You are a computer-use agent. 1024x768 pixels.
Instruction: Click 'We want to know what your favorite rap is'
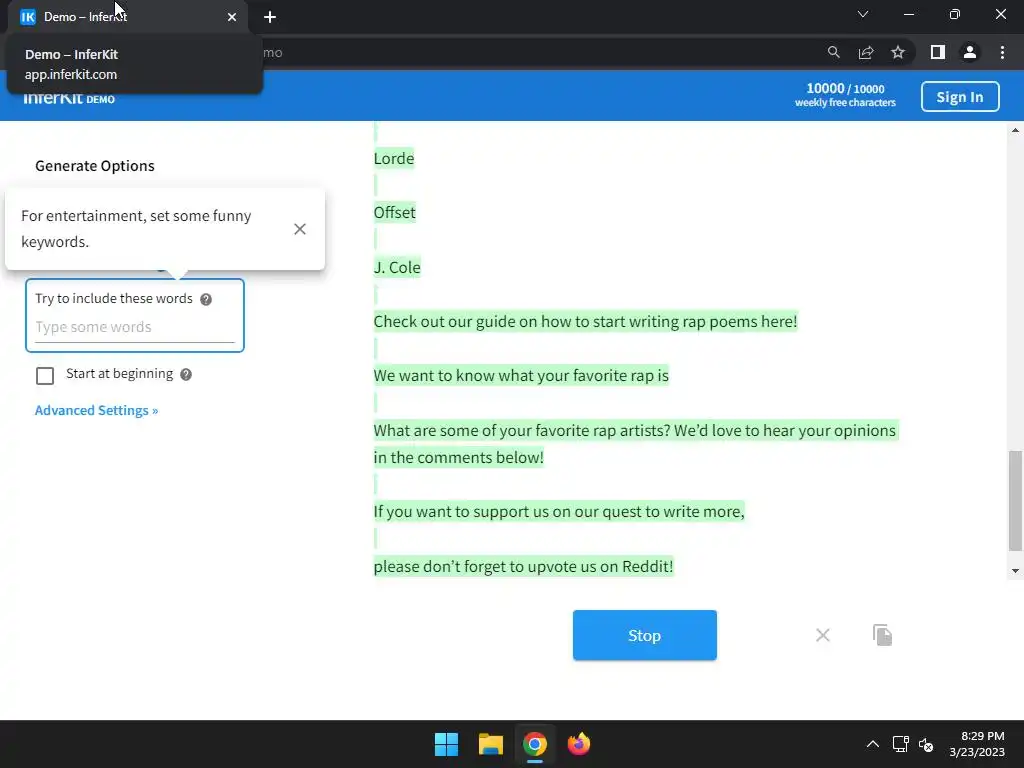pos(521,376)
